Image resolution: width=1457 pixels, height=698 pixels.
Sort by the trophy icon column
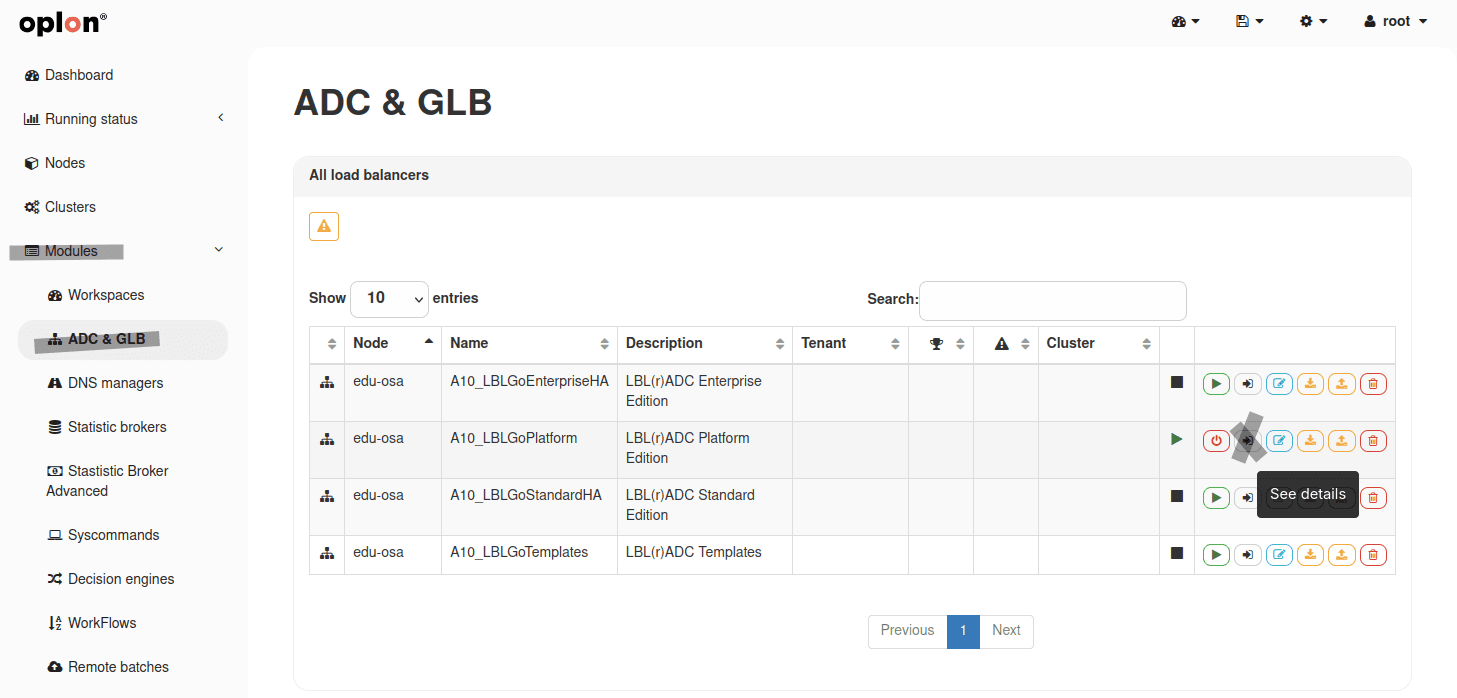(941, 343)
